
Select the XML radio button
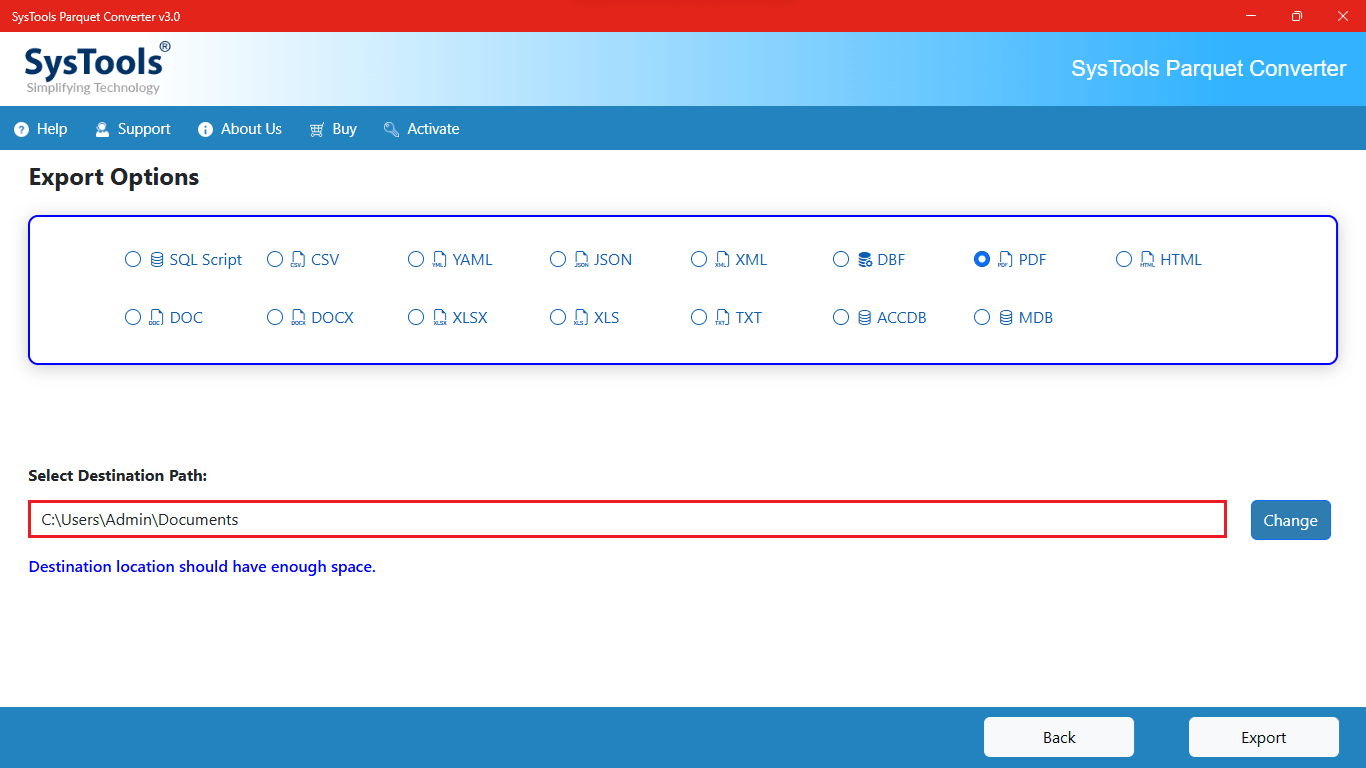(x=699, y=260)
